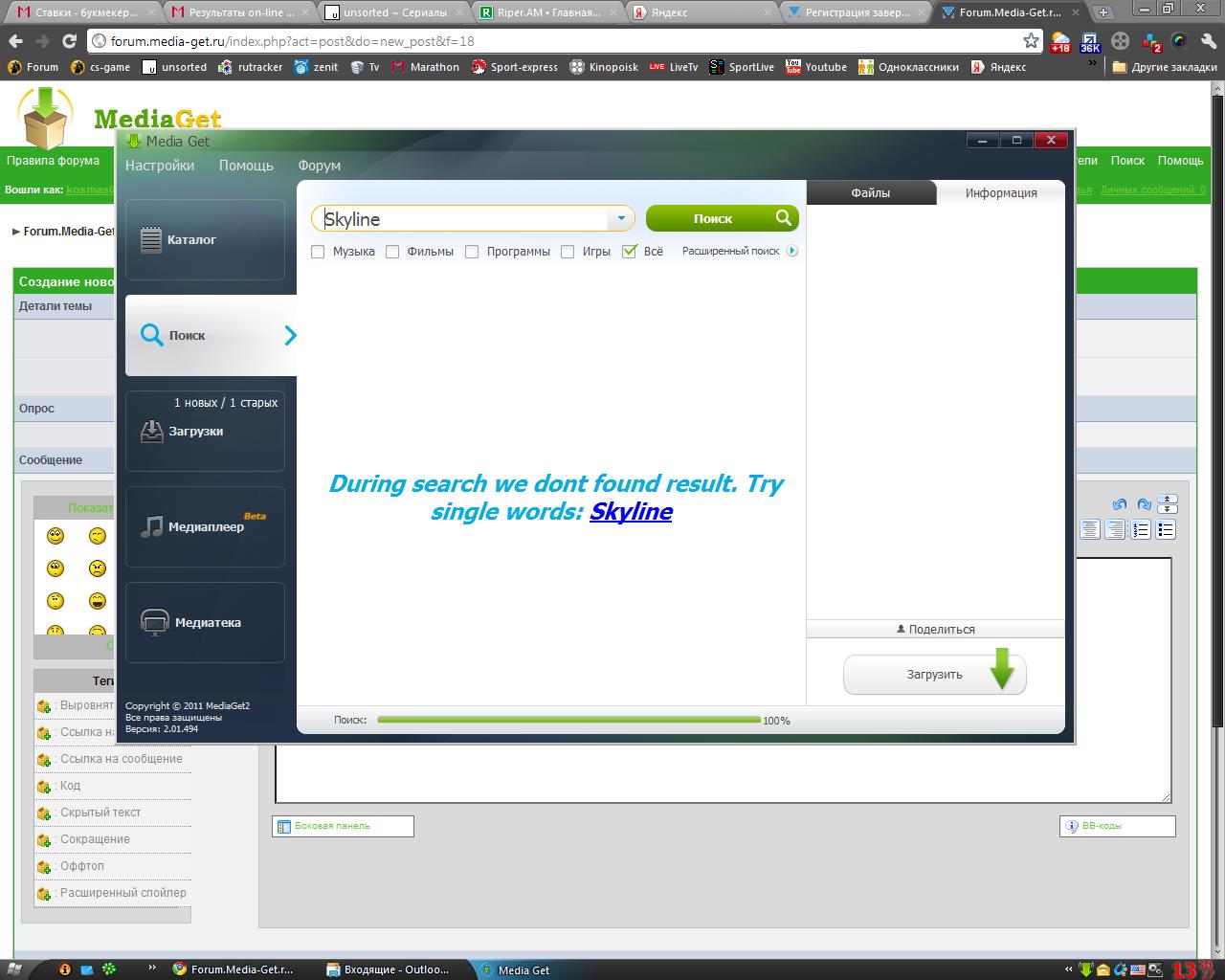Open the zenit bookmark

pos(316,67)
